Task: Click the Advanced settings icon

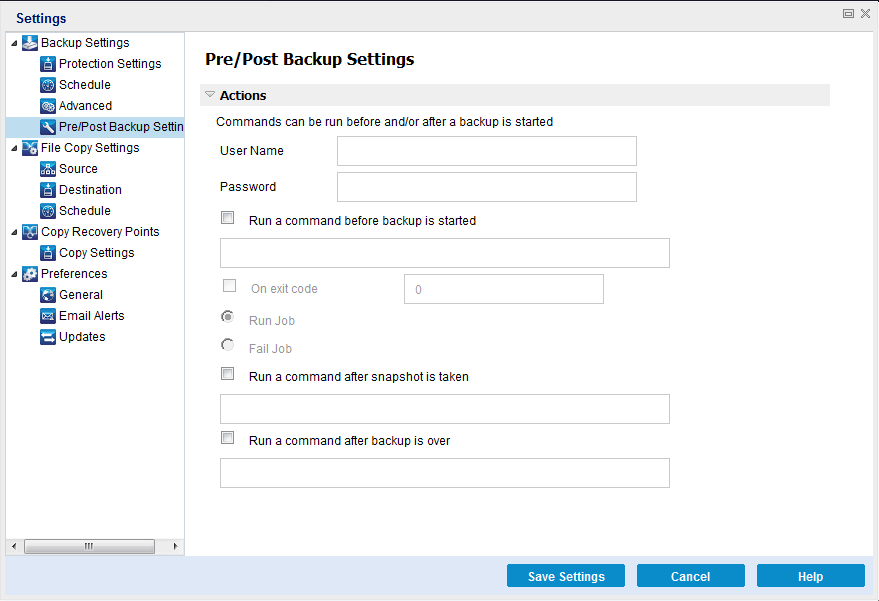Action: tap(47, 105)
